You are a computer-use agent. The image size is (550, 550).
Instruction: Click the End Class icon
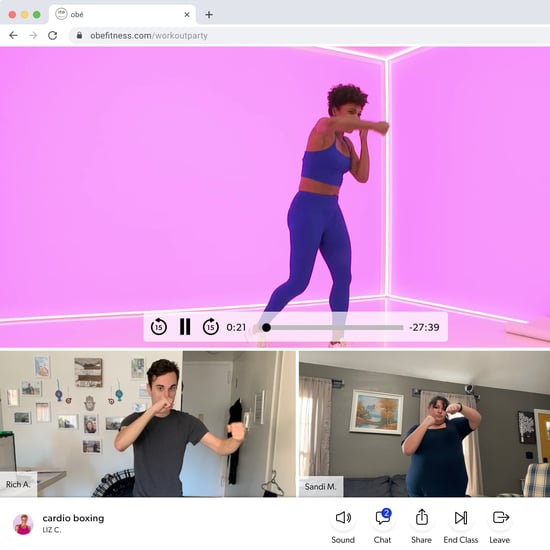coord(461,517)
